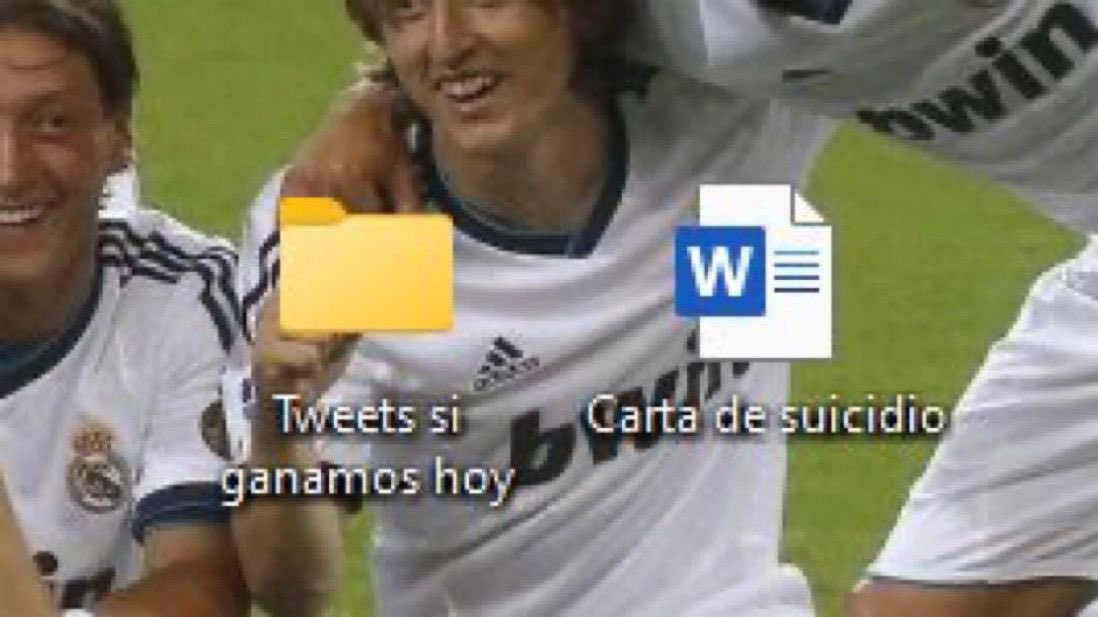This screenshot has width=1098, height=617.
Task: Click the 'Carta de suicidio' file name
Action: click(766, 416)
